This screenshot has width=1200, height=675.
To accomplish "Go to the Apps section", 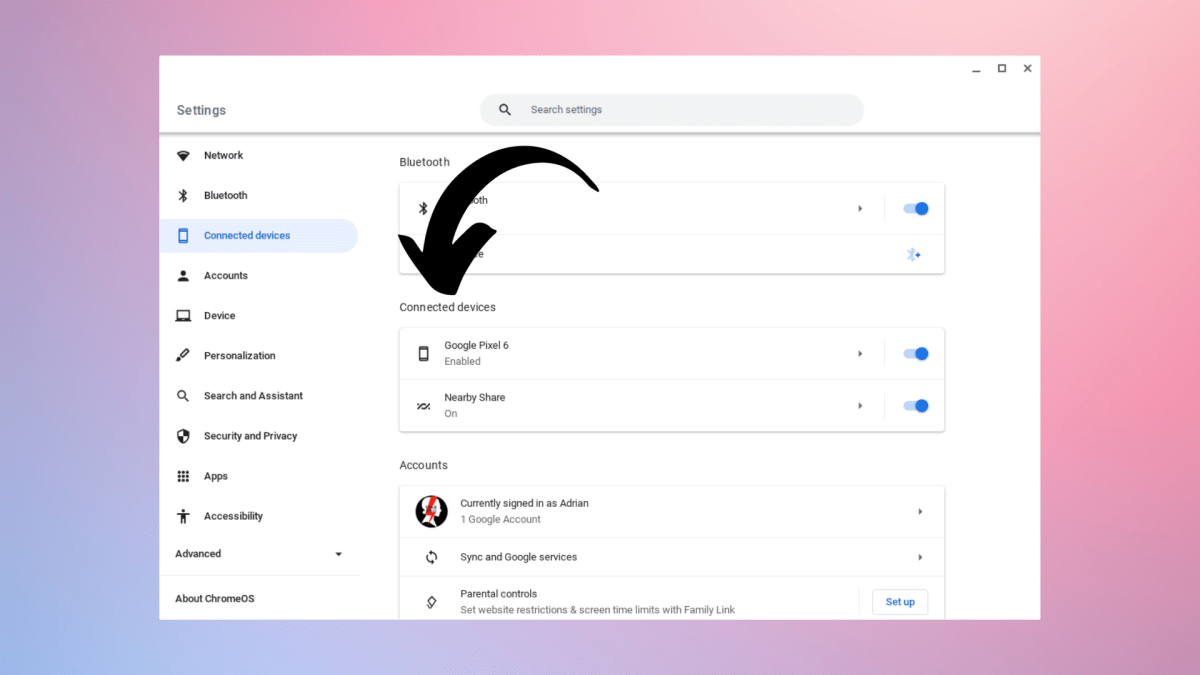I will point(259,476).
